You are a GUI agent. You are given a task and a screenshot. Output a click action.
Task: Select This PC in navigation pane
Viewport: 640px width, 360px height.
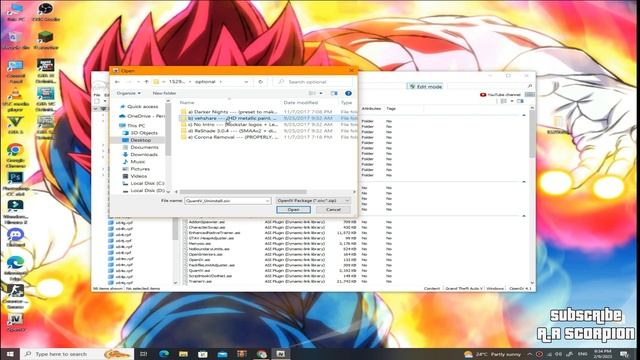pos(136,125)
